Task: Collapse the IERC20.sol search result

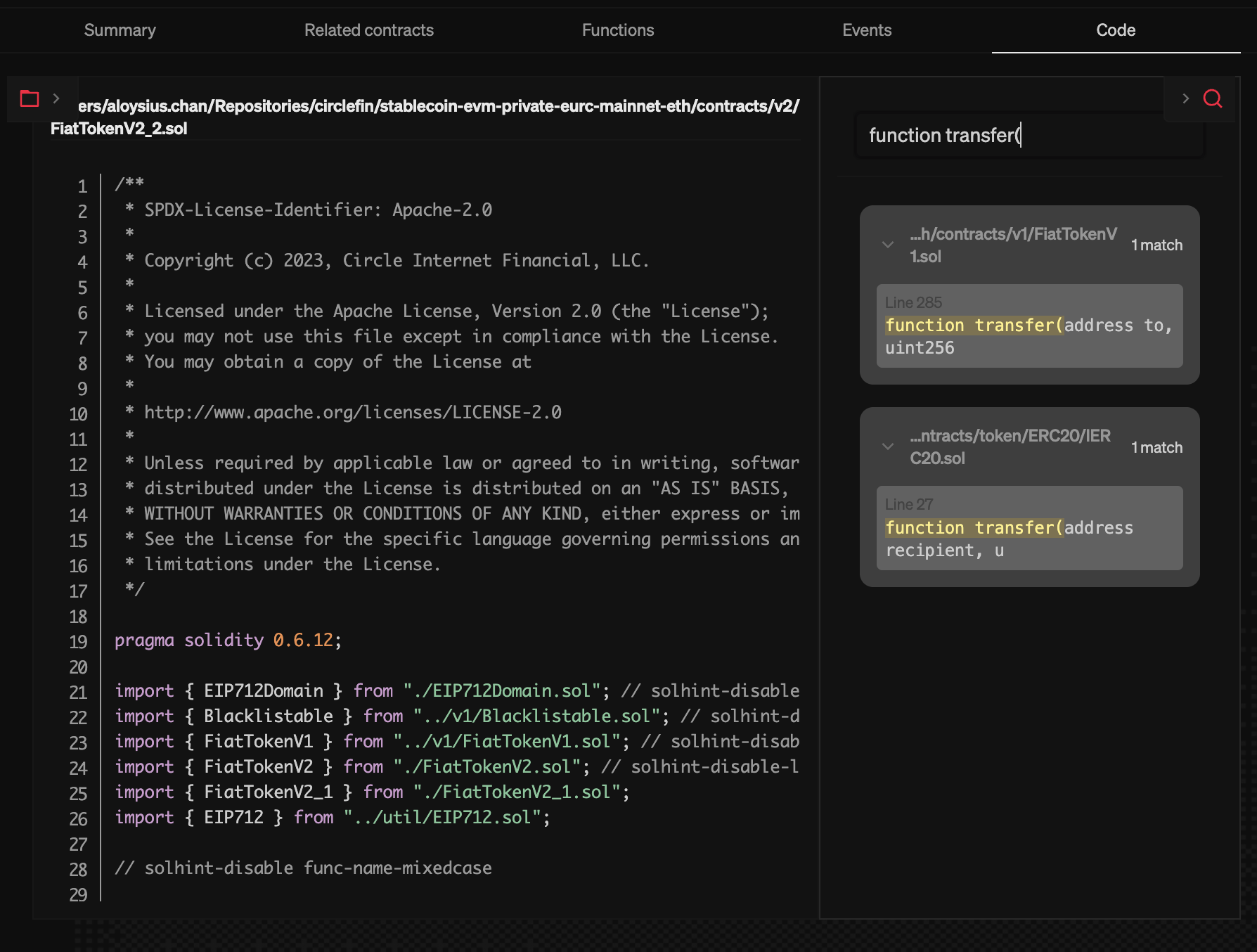Action: (888, 446)
